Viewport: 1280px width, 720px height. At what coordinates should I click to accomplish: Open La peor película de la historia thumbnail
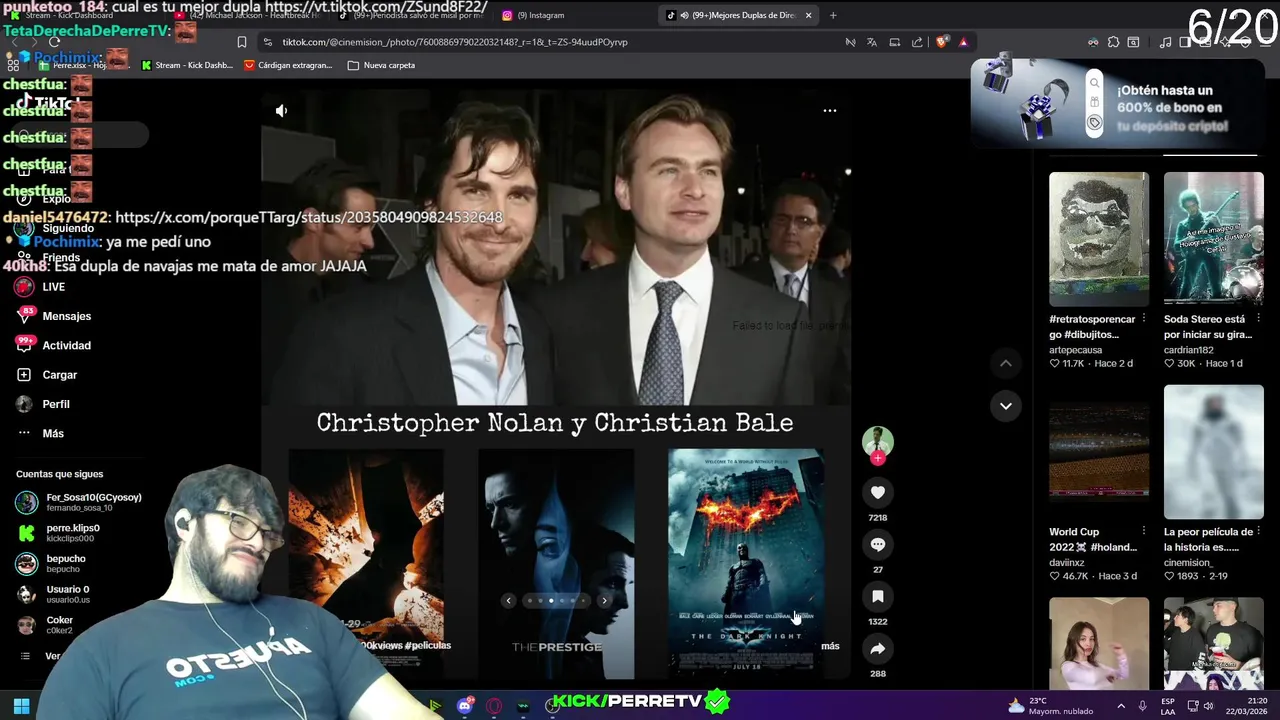pos(1213,452)
